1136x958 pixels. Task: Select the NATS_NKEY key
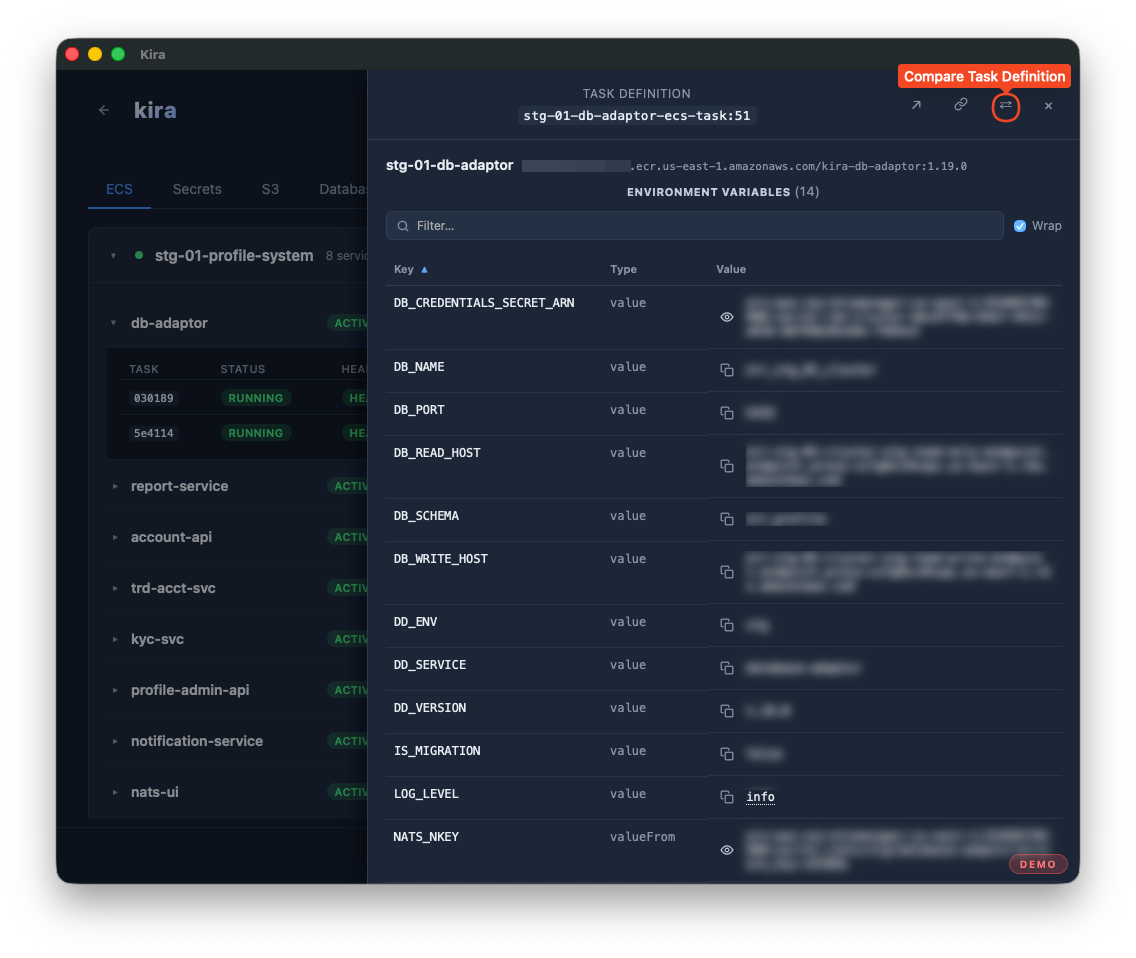426,837
